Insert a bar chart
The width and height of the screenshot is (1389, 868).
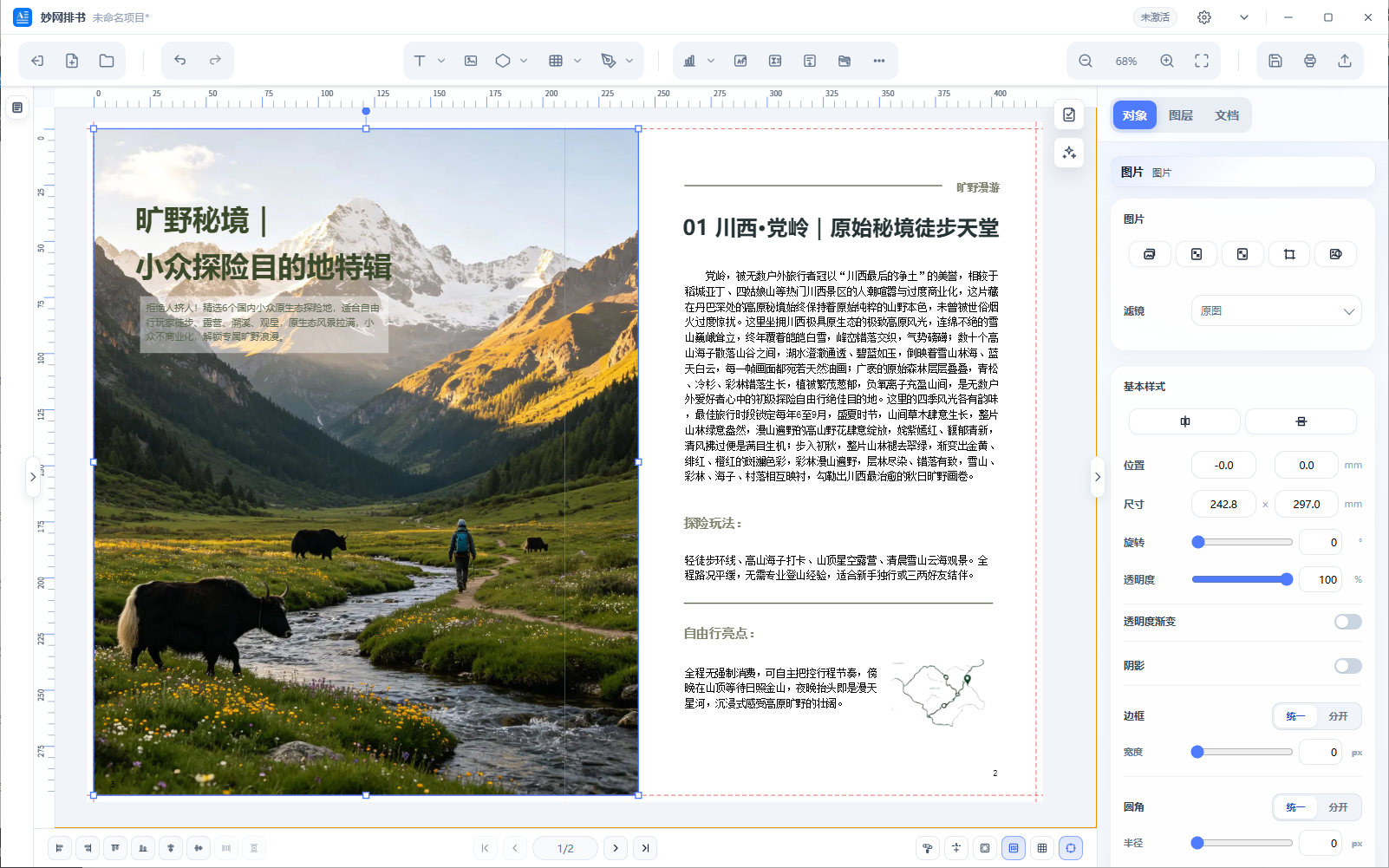coord(689,61)
